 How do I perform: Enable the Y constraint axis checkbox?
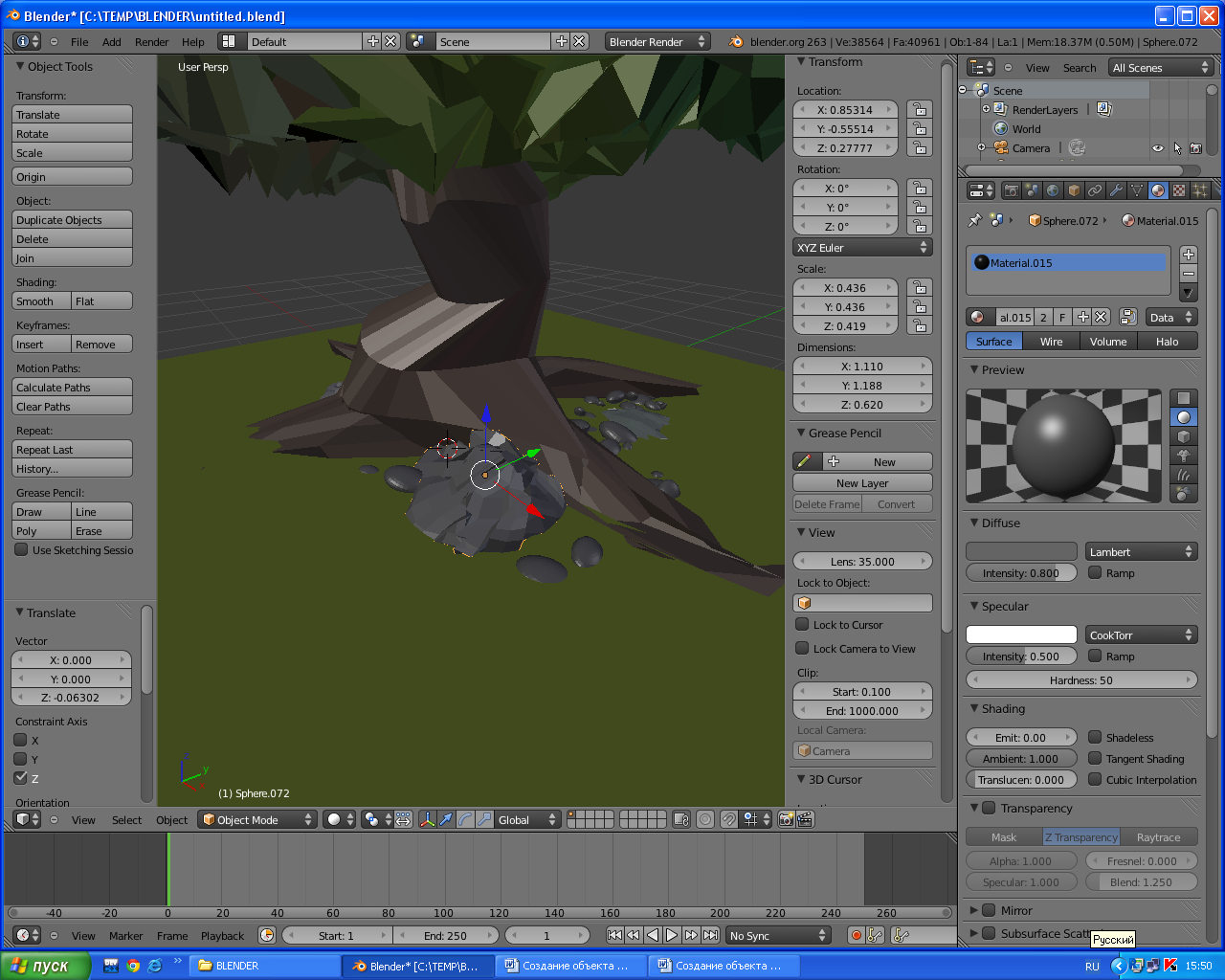(x=20, y=759)
